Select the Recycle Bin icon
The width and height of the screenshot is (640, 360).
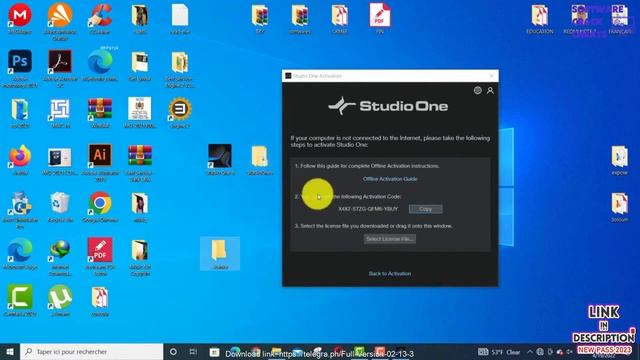[x=60, y=207]
